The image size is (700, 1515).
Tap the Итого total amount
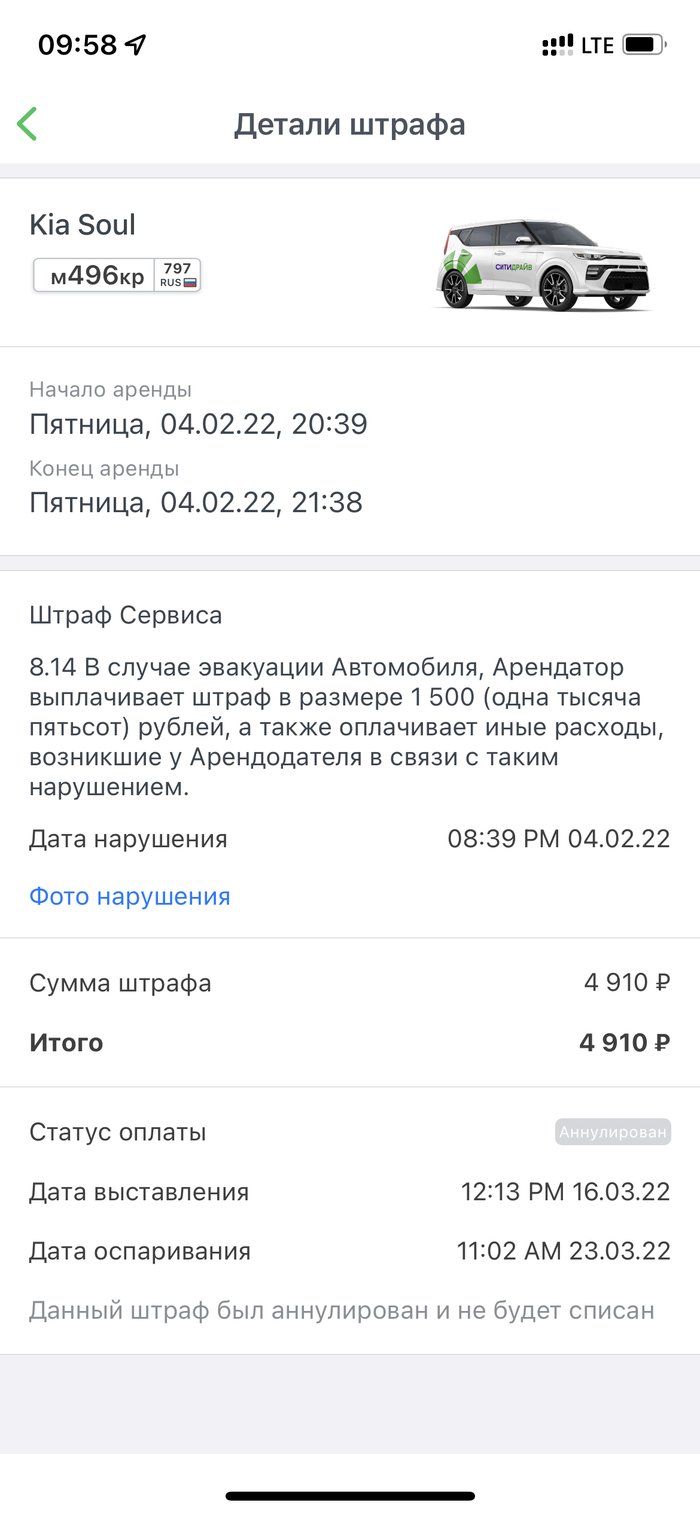pyautogui.click(x=624, y=1043)
